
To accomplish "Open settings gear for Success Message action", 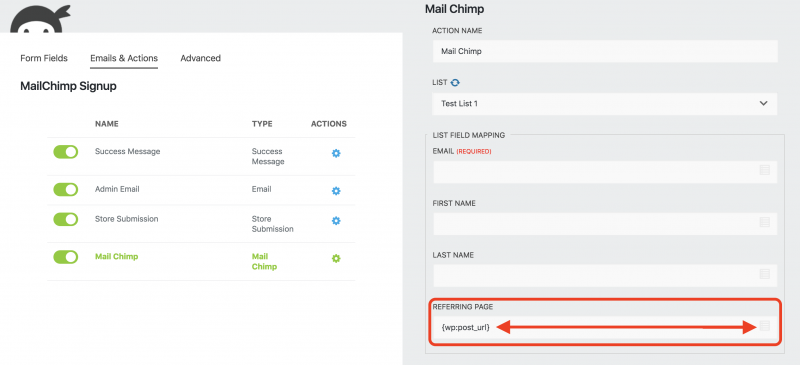I will (x=336, y=153).
